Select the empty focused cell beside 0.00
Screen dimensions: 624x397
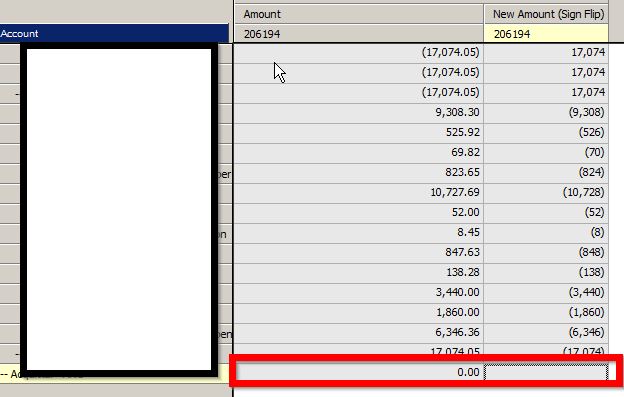coord(546,372)
